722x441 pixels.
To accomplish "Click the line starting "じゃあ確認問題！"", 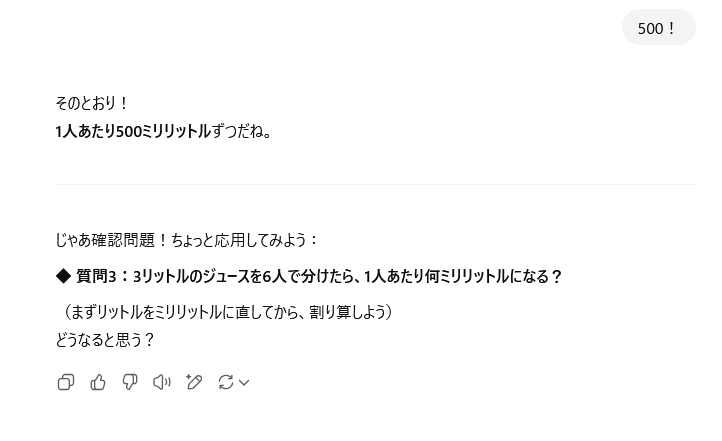I will (x=186, y=240).
